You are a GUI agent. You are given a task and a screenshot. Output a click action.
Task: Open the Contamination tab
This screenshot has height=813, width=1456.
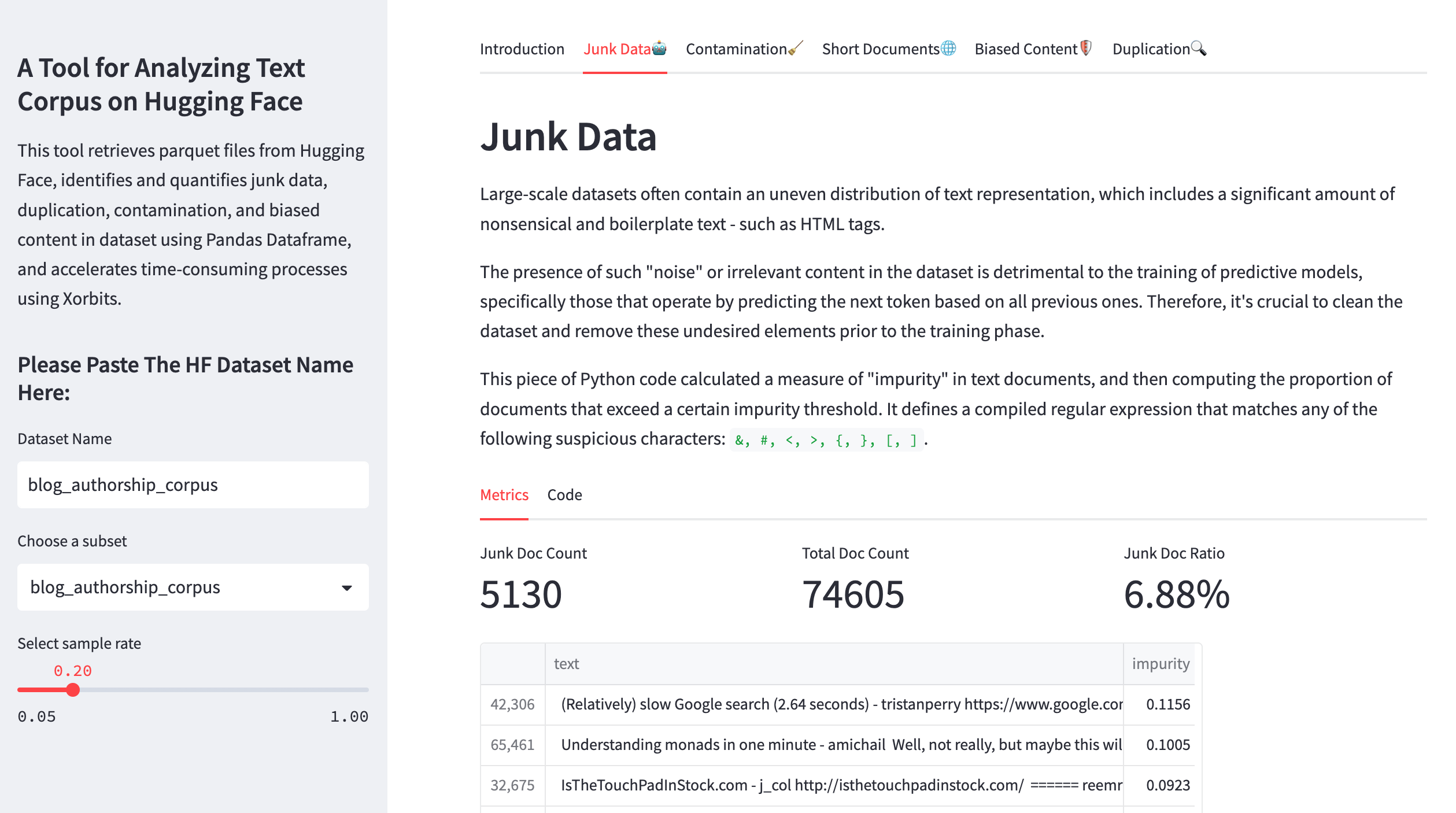(x=736, y=49)
